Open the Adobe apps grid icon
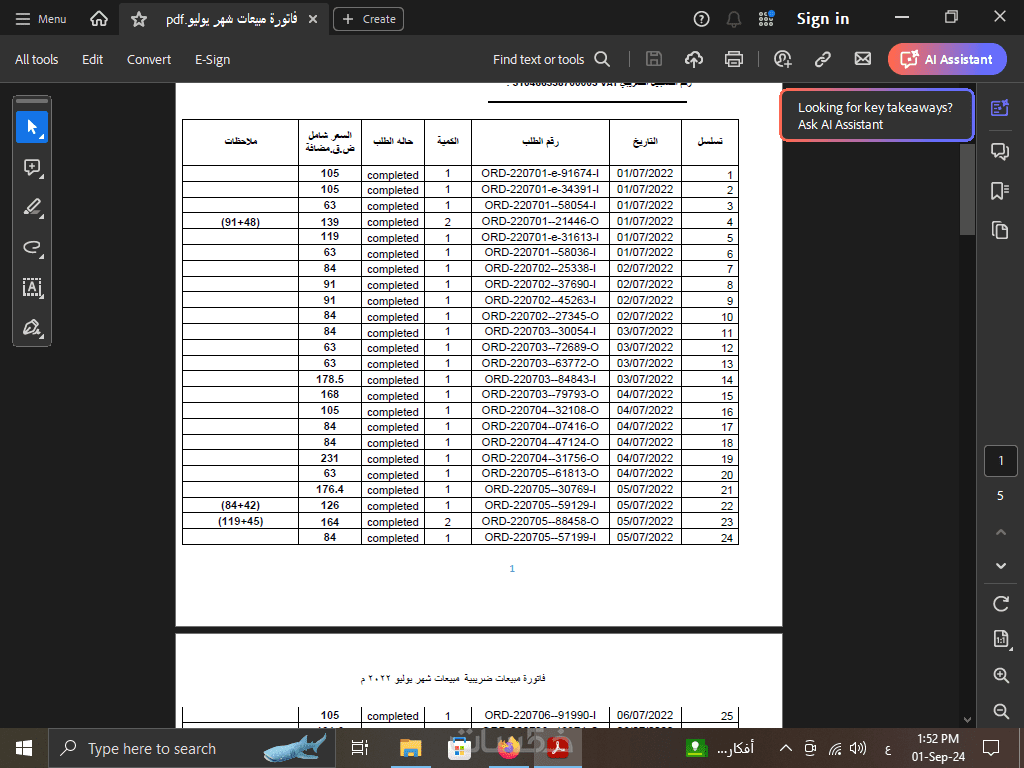Viewport: 1024px width, 768px height. (x=766, y=19)
